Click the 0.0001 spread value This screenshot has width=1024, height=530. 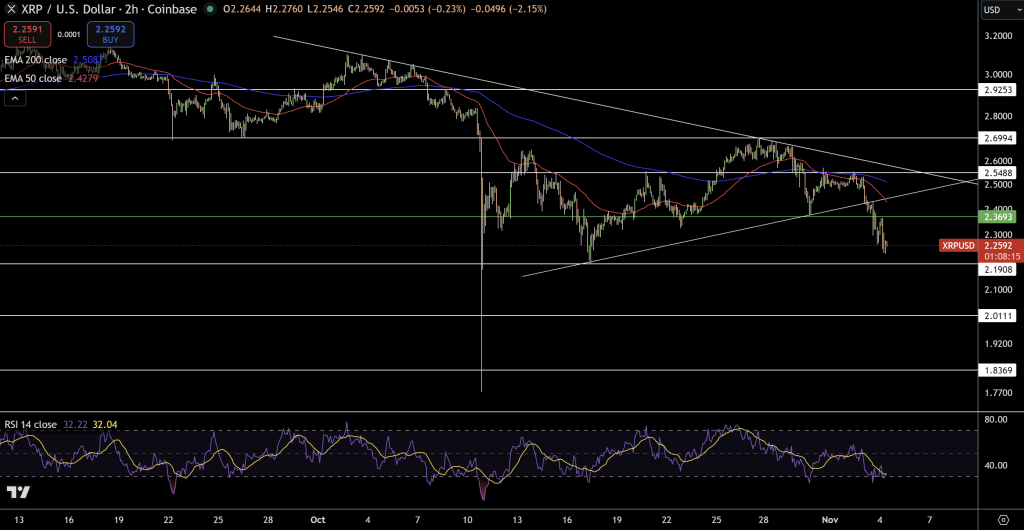(x=69, y=35)
